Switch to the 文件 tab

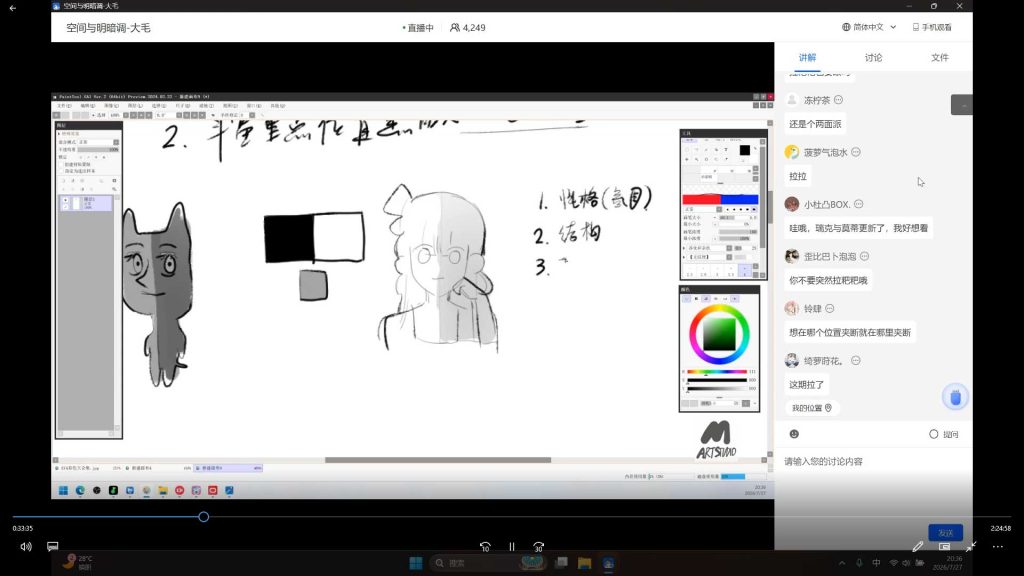[940, 57]
